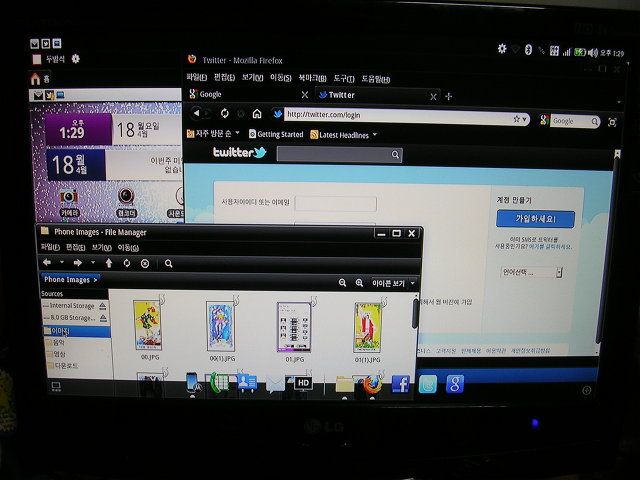Bookmark page with the star icon
This screenshot has width=640, height=480.
(516, 119)
